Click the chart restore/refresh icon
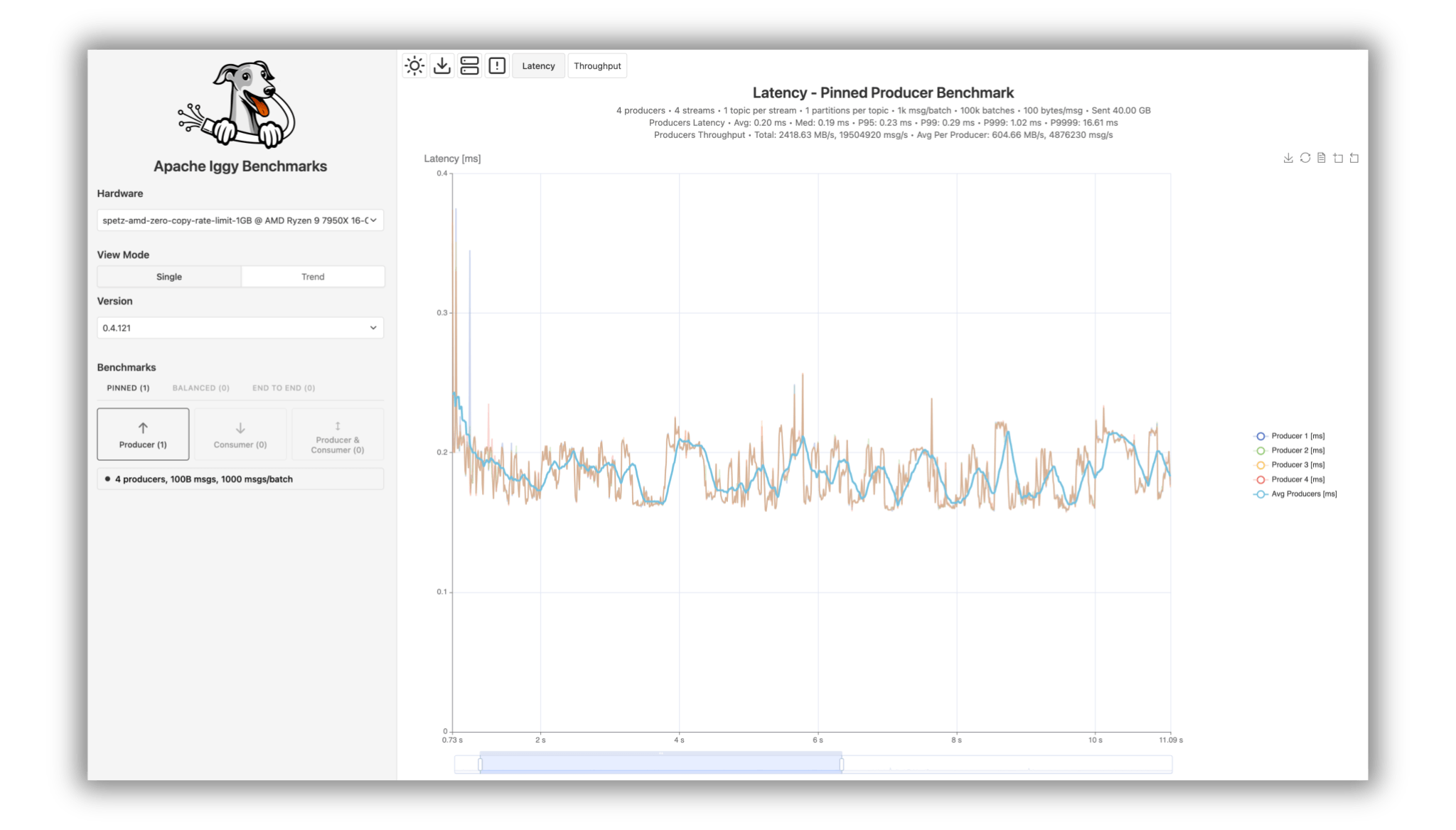This screenshot has width=1456, height=830. coord(1305,158)
